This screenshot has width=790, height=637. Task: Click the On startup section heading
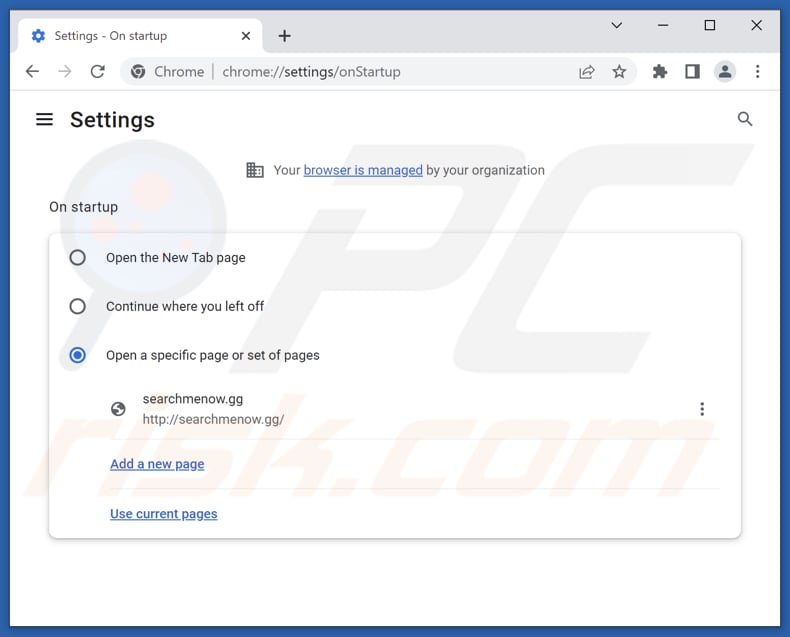[x=84, y=207]
